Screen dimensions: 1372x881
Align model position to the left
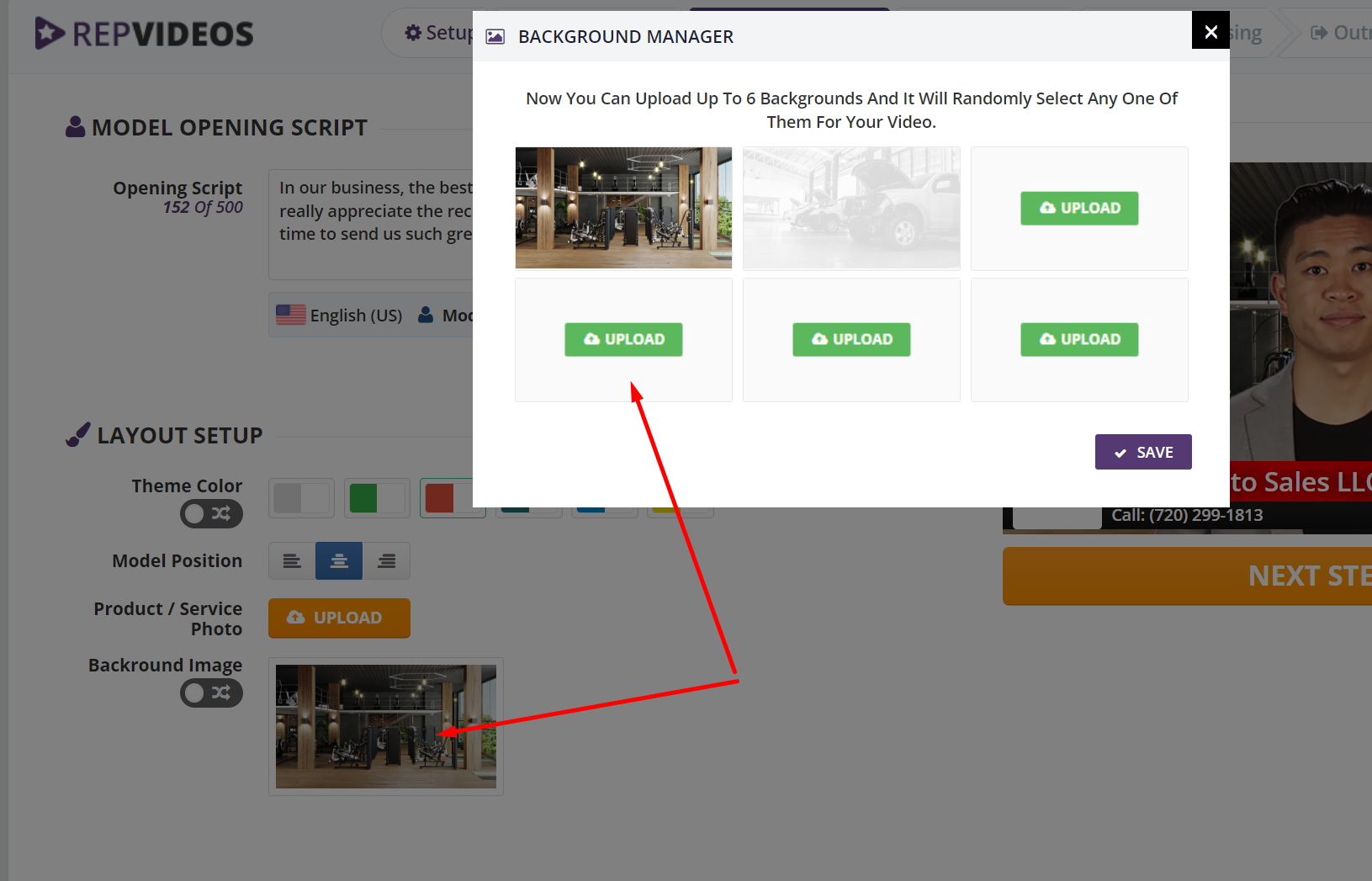pos(292,561)
